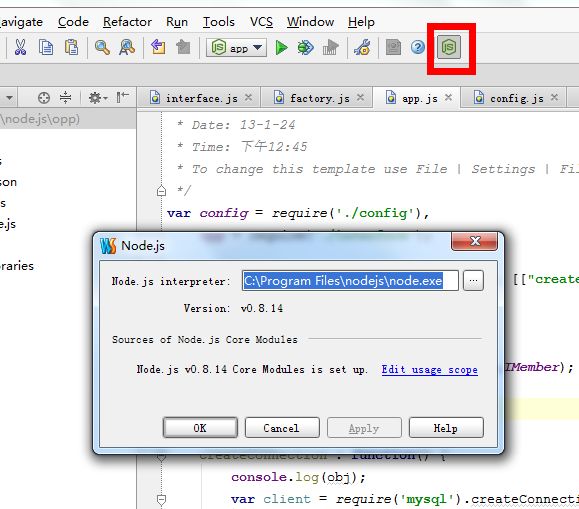Click the Collapse All icon in project panel
579x509 pixels.
[65, 98]
